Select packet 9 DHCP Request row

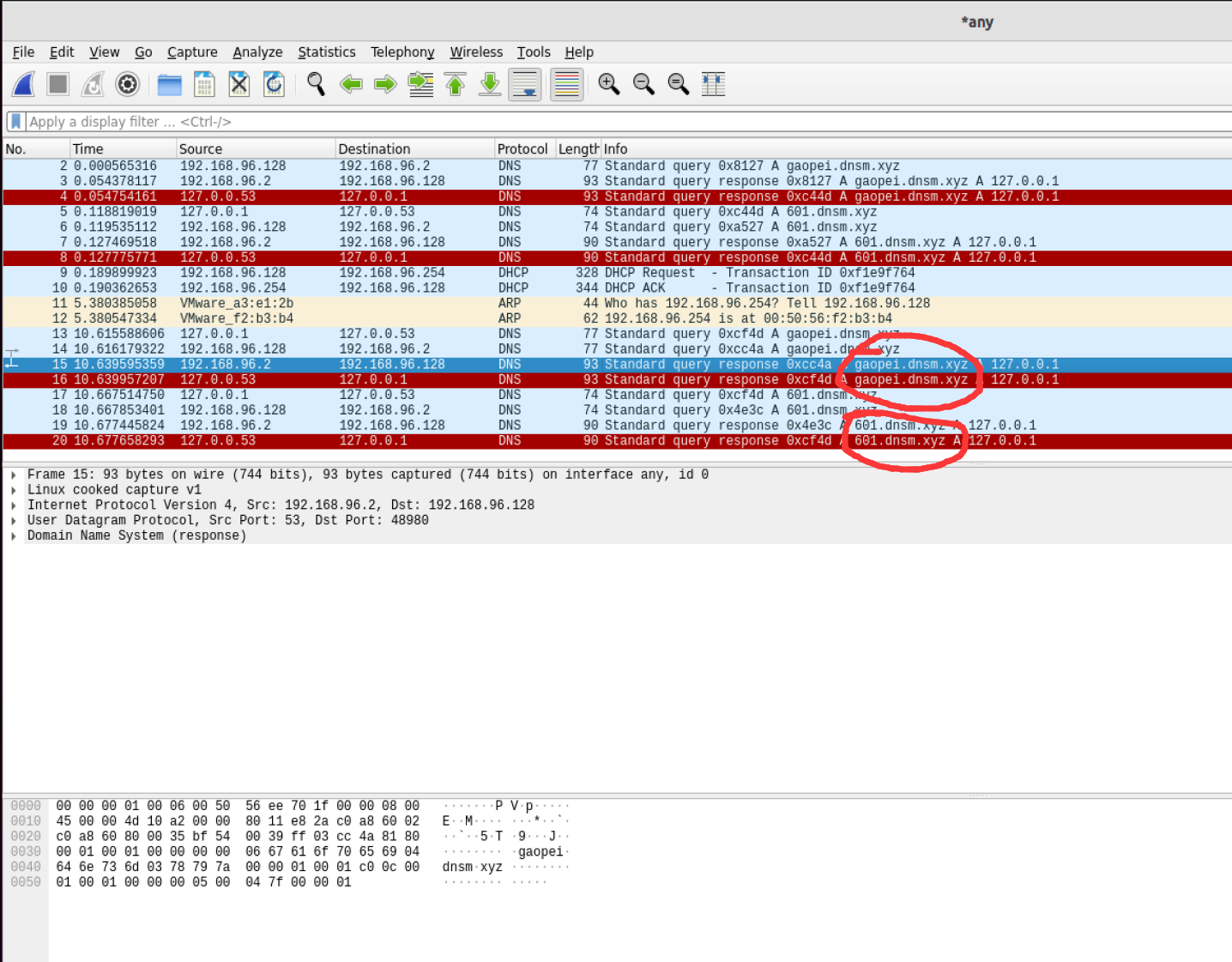click(x=618, y=273)
